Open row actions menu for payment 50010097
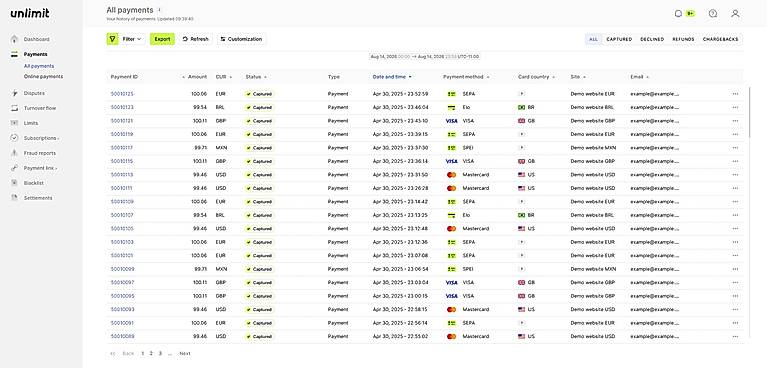This screenshot has width=767, height=368. pos(735,282)
